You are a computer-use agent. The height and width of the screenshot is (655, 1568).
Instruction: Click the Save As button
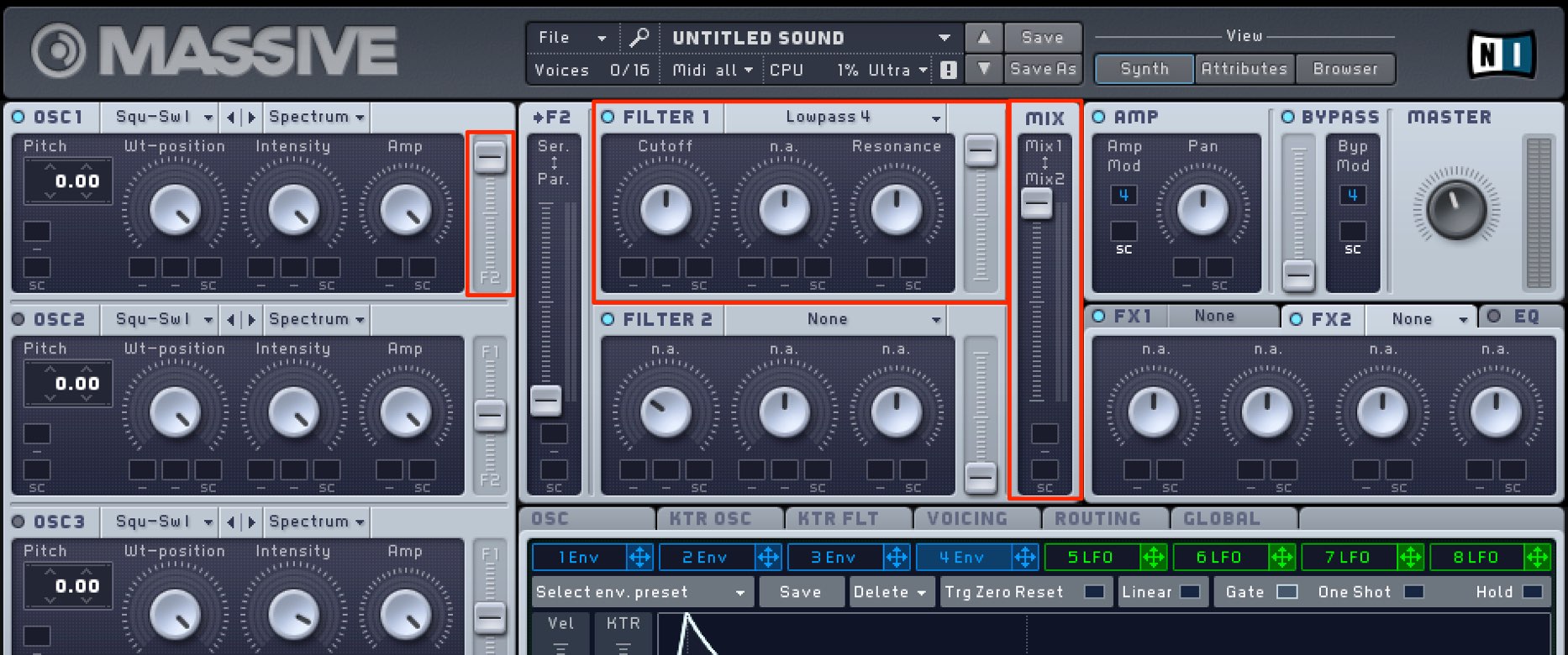[x=1043, y=69]
